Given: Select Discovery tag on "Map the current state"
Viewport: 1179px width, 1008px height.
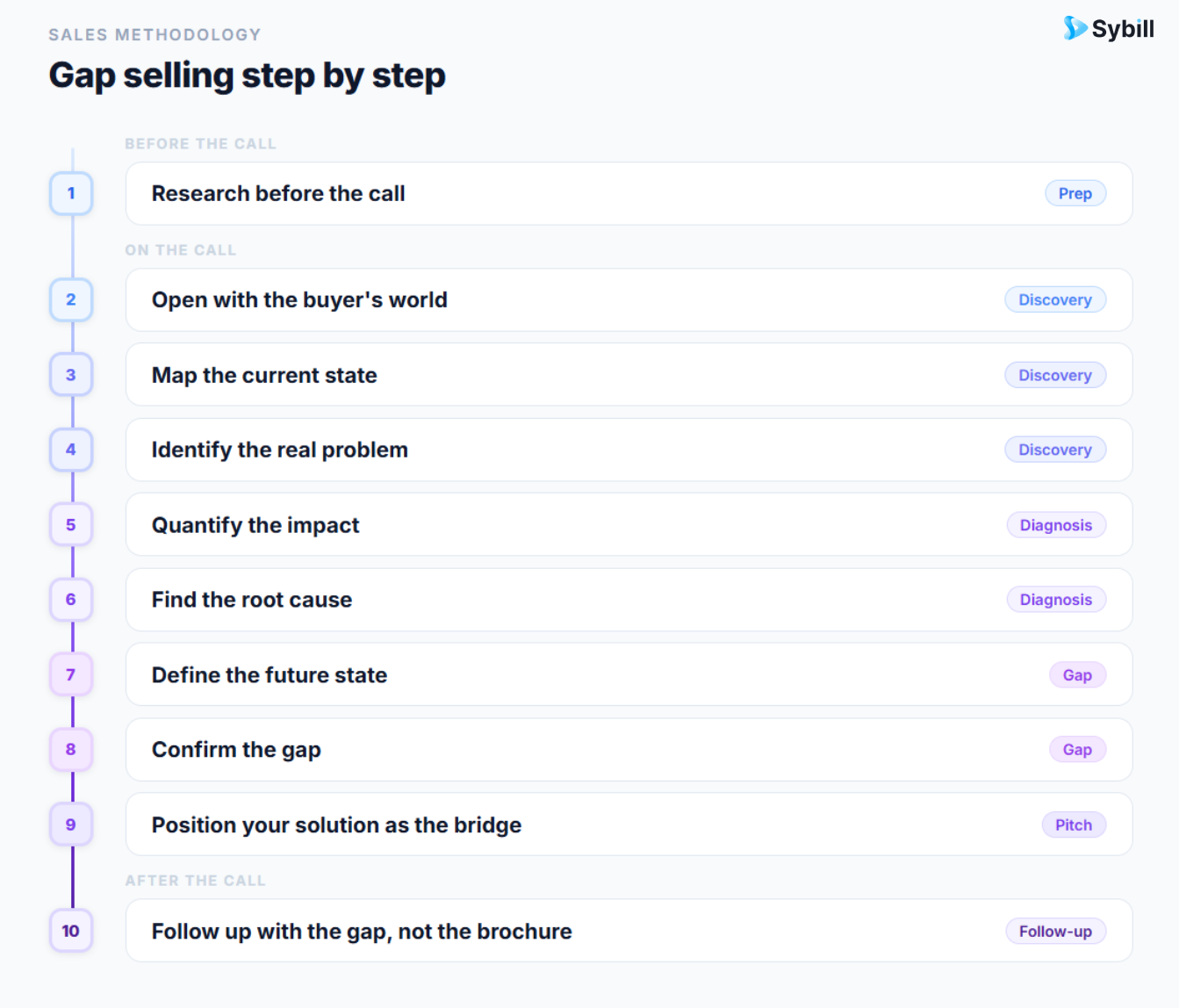Looking at the screenshot, I should (1055, 375).
